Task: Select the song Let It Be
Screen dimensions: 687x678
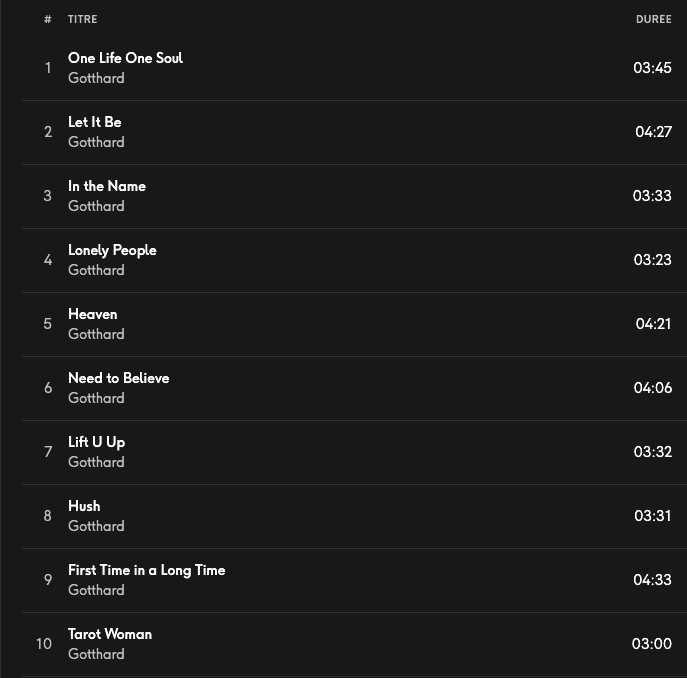Action: [94, 122]
